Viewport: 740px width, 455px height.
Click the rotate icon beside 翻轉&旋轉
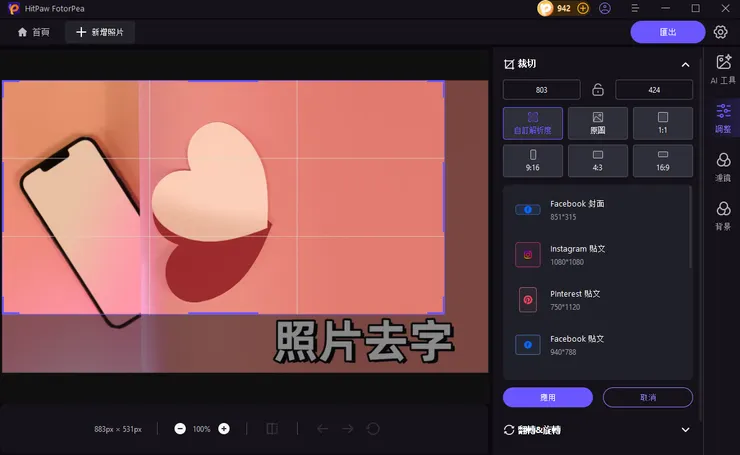[509, 430]
